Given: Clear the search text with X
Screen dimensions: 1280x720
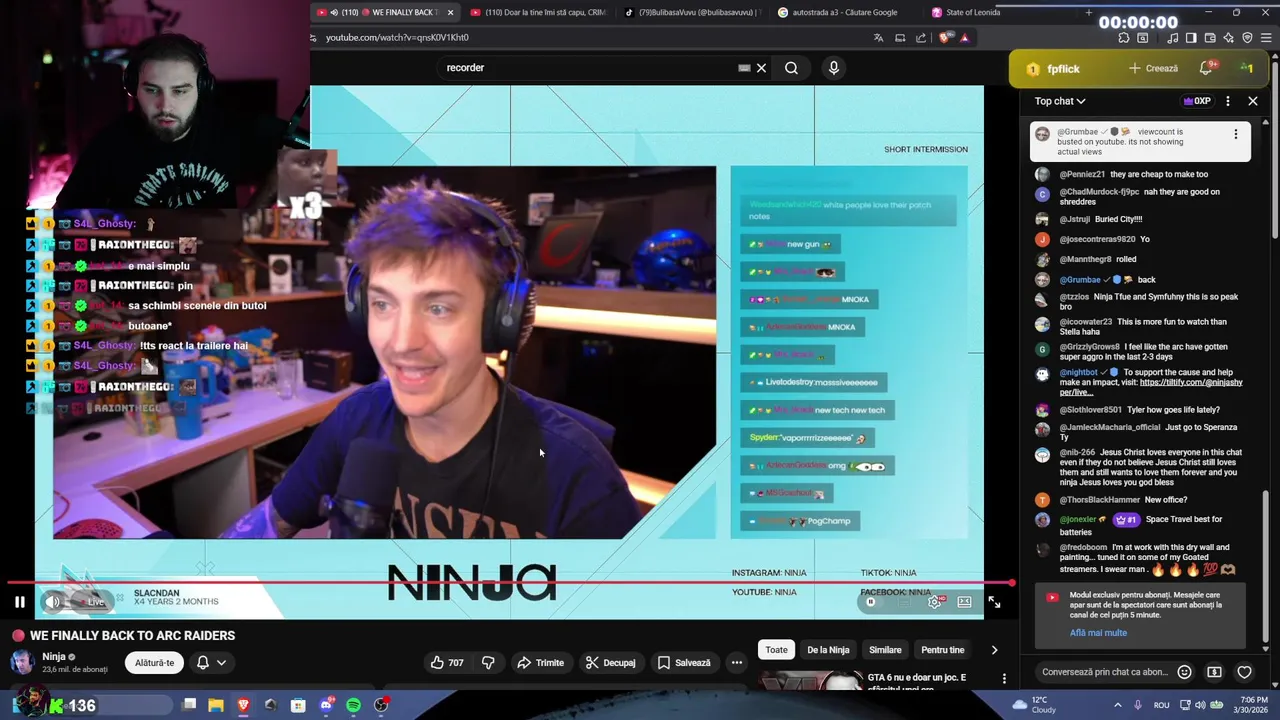Looking at the screenshot, I should 761,68.
